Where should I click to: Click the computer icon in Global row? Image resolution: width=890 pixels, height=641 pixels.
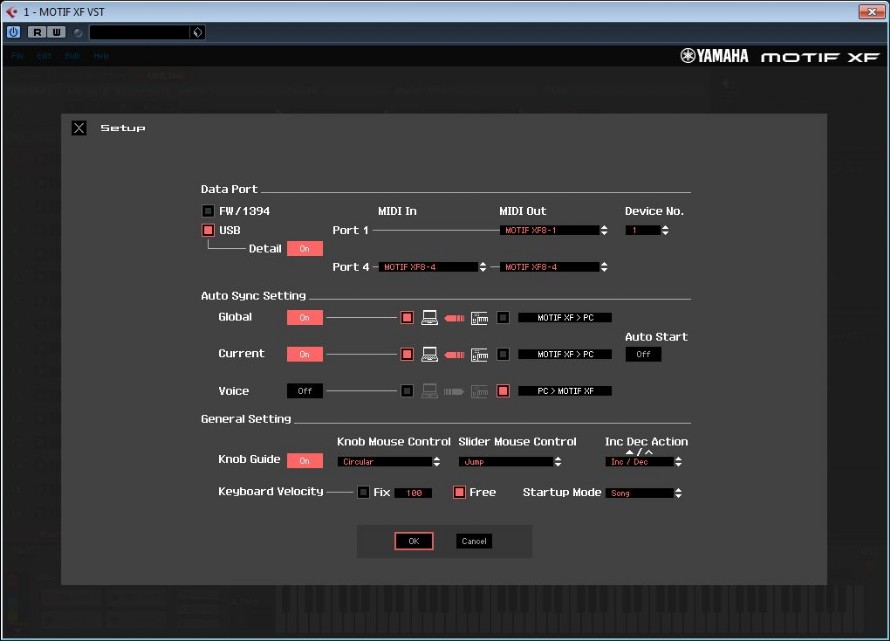click(429, 318)
